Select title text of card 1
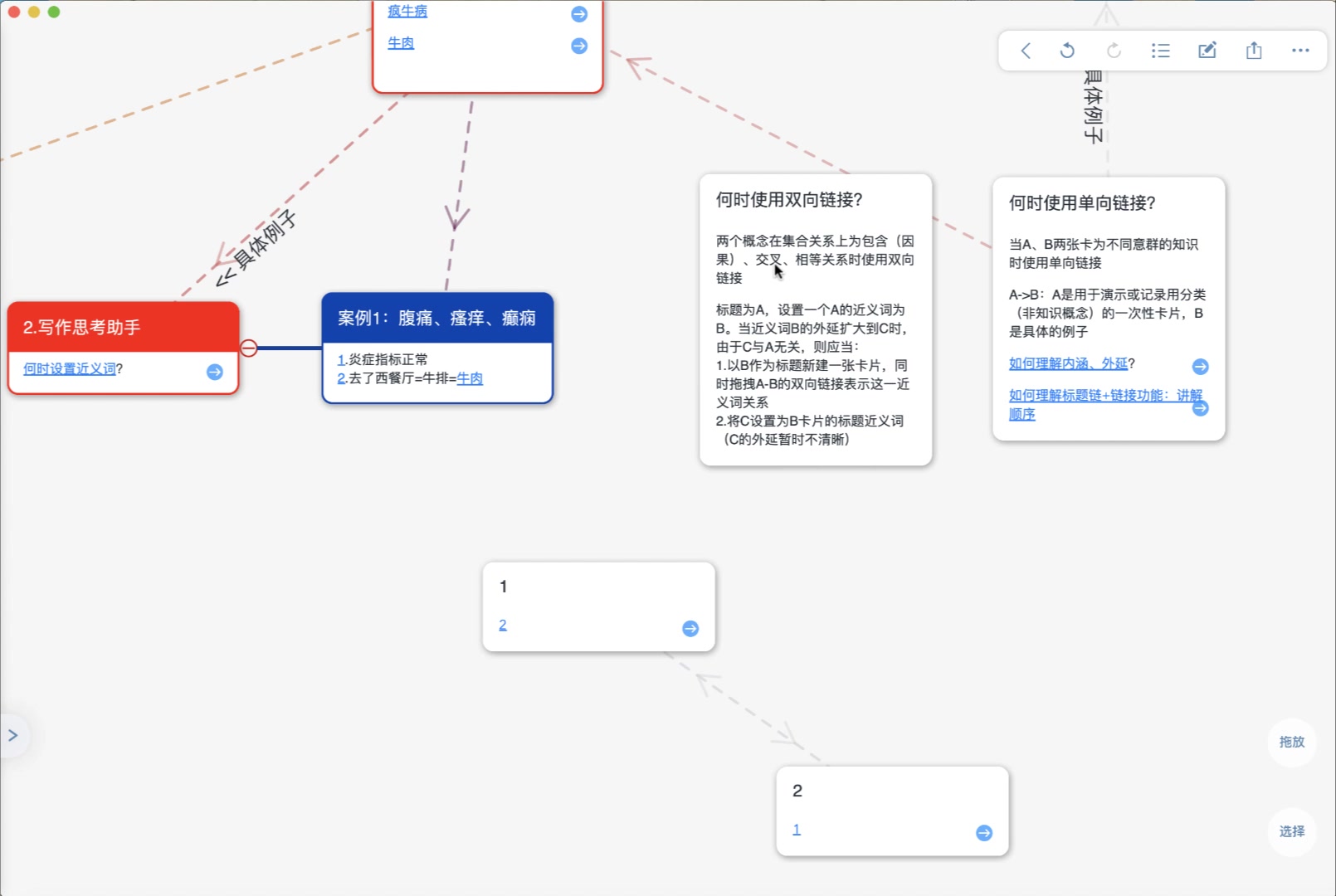 [x=503, y=587]
